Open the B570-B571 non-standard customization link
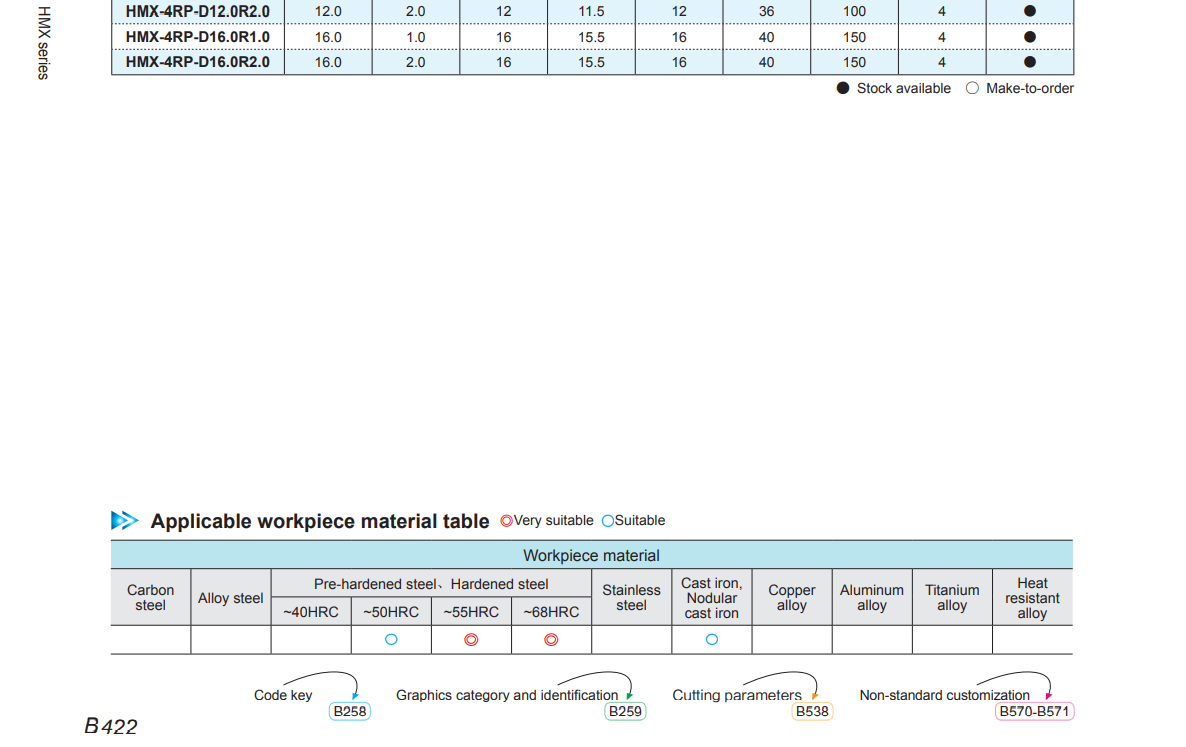 pos(1034,712)
